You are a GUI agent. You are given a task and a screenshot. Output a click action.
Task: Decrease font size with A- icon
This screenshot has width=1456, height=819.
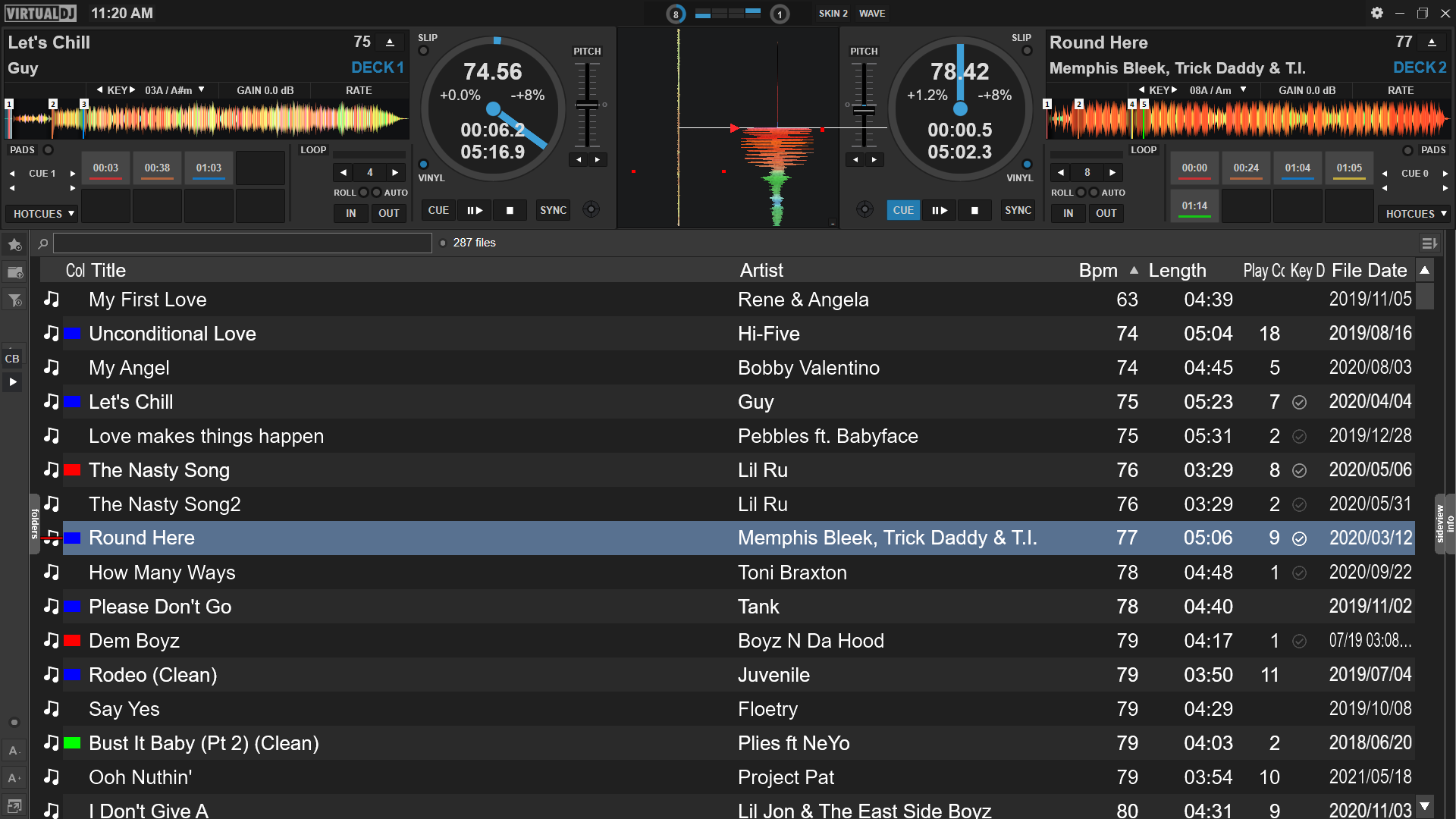tap(14, 751)
